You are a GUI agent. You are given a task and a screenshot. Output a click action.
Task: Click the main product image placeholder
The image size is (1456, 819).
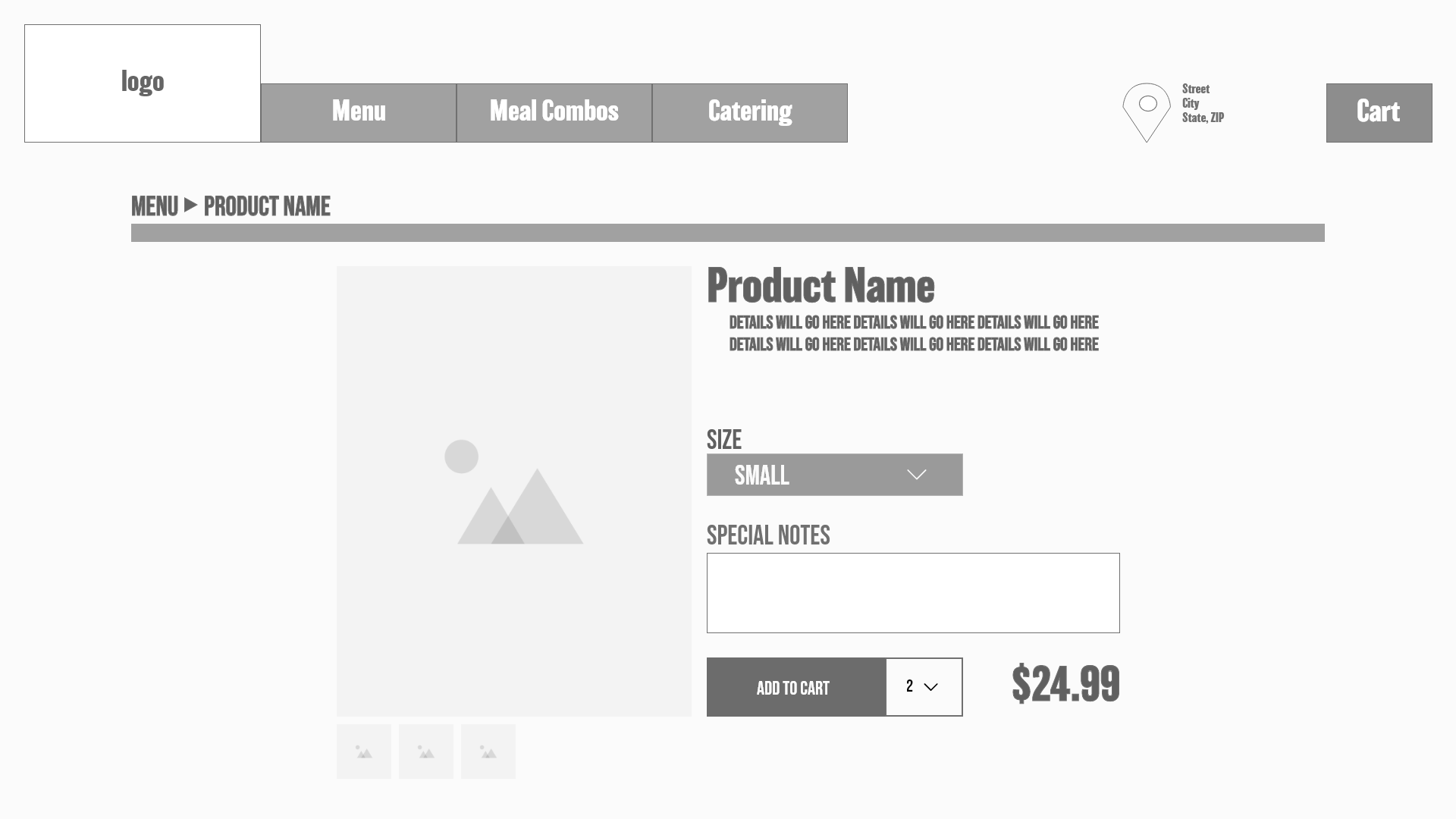pos(513,491)
